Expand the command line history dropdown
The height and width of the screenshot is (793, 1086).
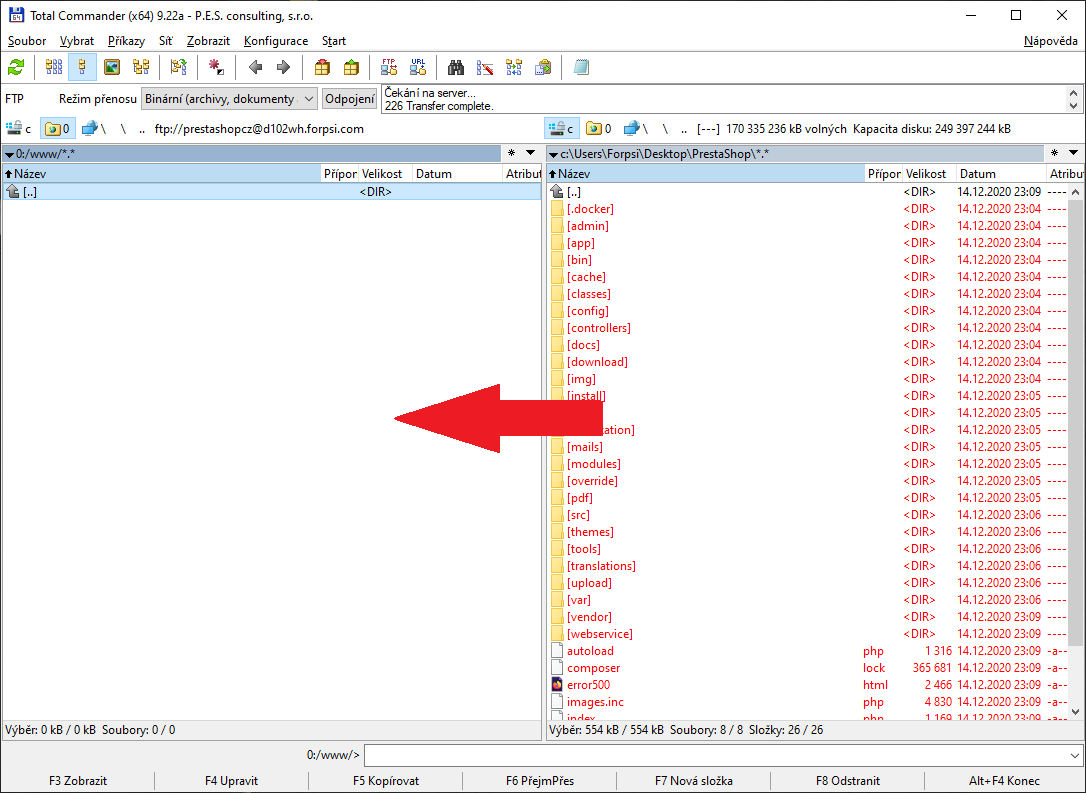(1074, 755)
